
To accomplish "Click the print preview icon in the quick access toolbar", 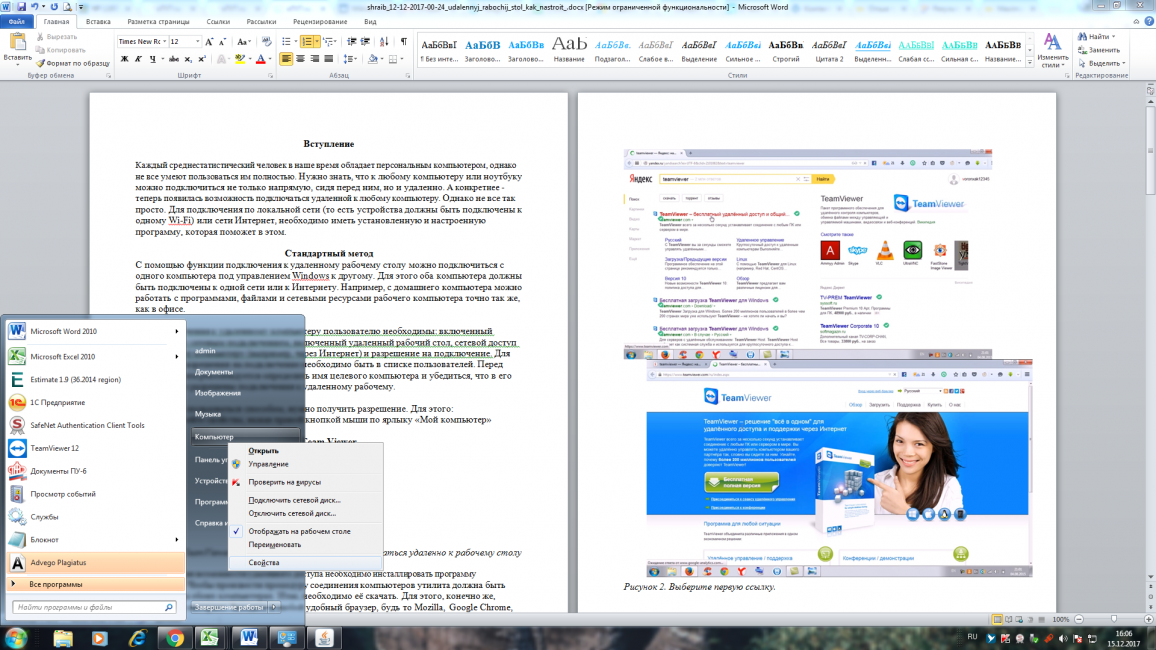I will pos(67,7).
